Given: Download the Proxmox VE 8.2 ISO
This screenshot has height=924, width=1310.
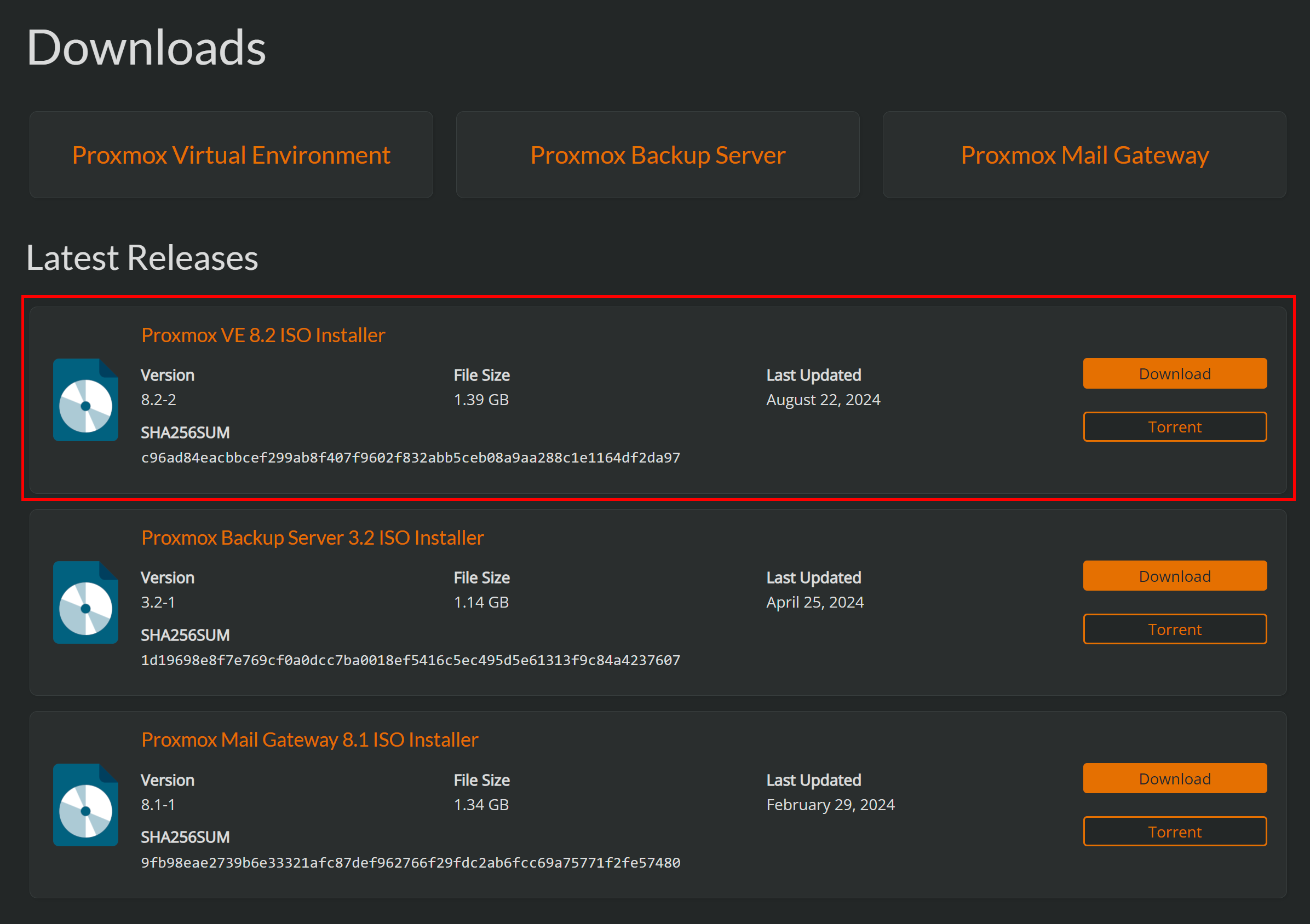Looking at the screenshot, I should [1174, 373].
